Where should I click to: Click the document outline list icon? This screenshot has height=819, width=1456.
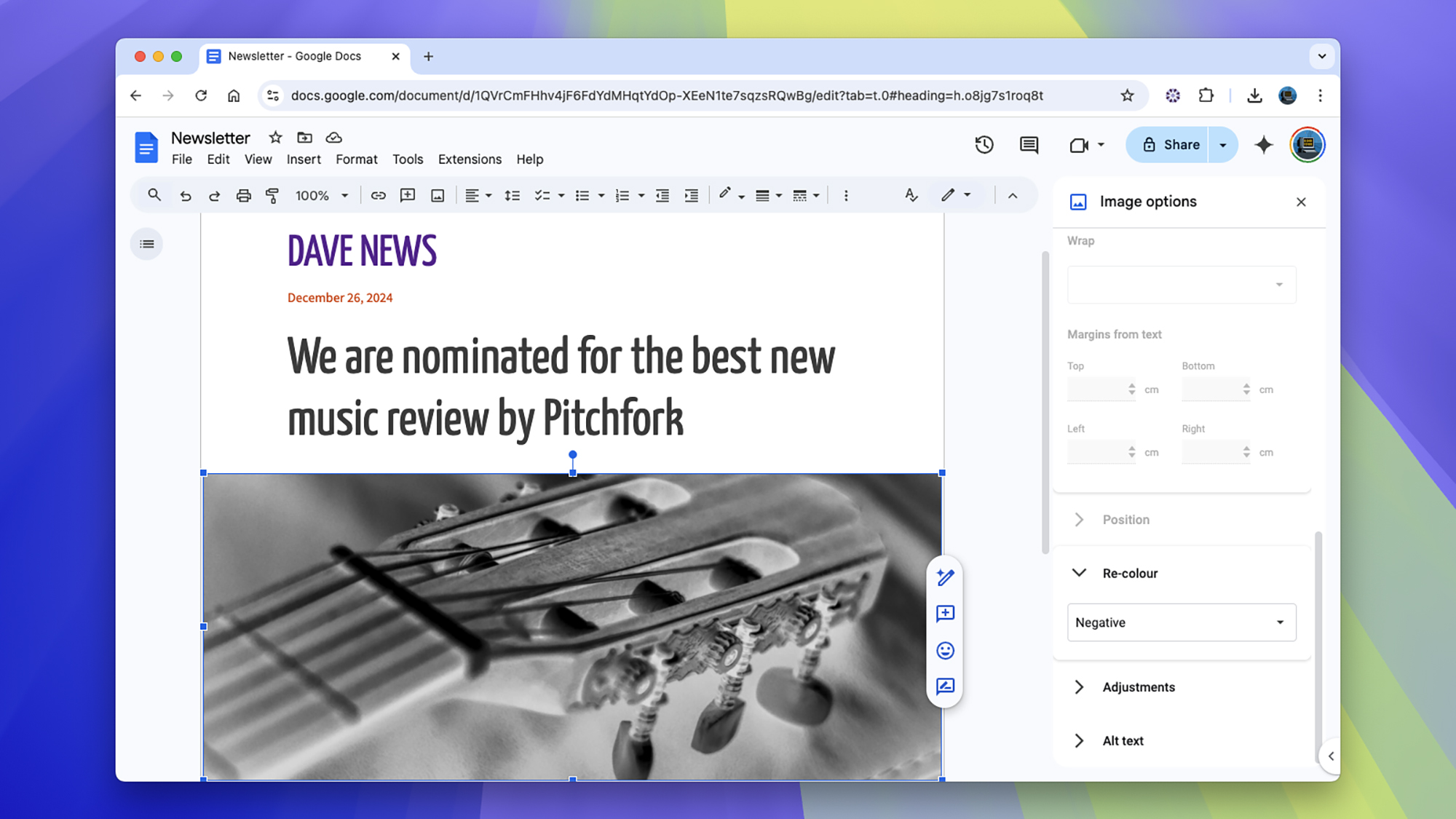click(147, 244)
